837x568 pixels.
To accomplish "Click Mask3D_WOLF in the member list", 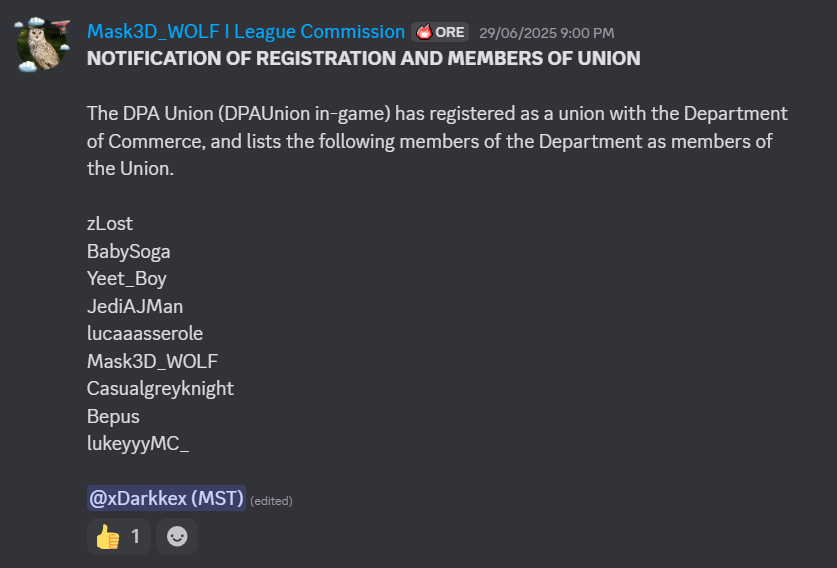I will point(152,361).
